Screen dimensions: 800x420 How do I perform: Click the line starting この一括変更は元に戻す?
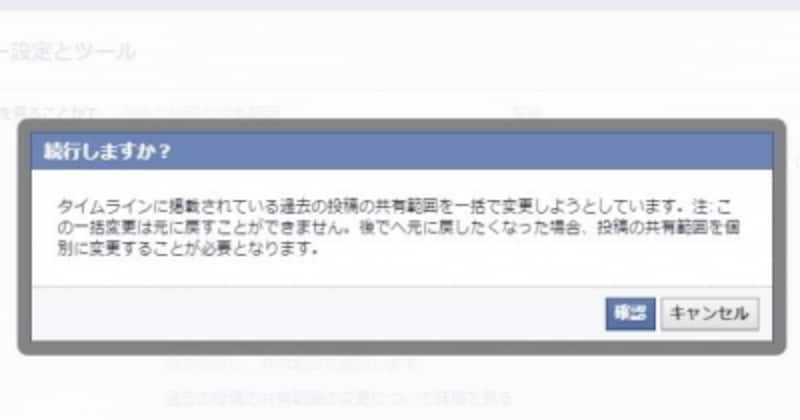tap(398, 227)
